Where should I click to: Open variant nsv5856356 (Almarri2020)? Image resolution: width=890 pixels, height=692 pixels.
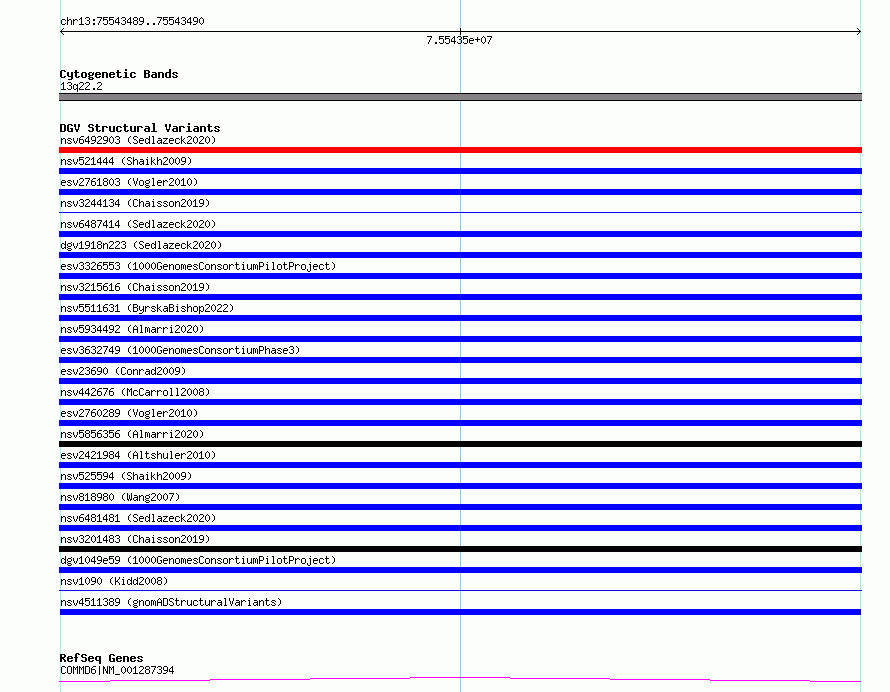[132, 434]
